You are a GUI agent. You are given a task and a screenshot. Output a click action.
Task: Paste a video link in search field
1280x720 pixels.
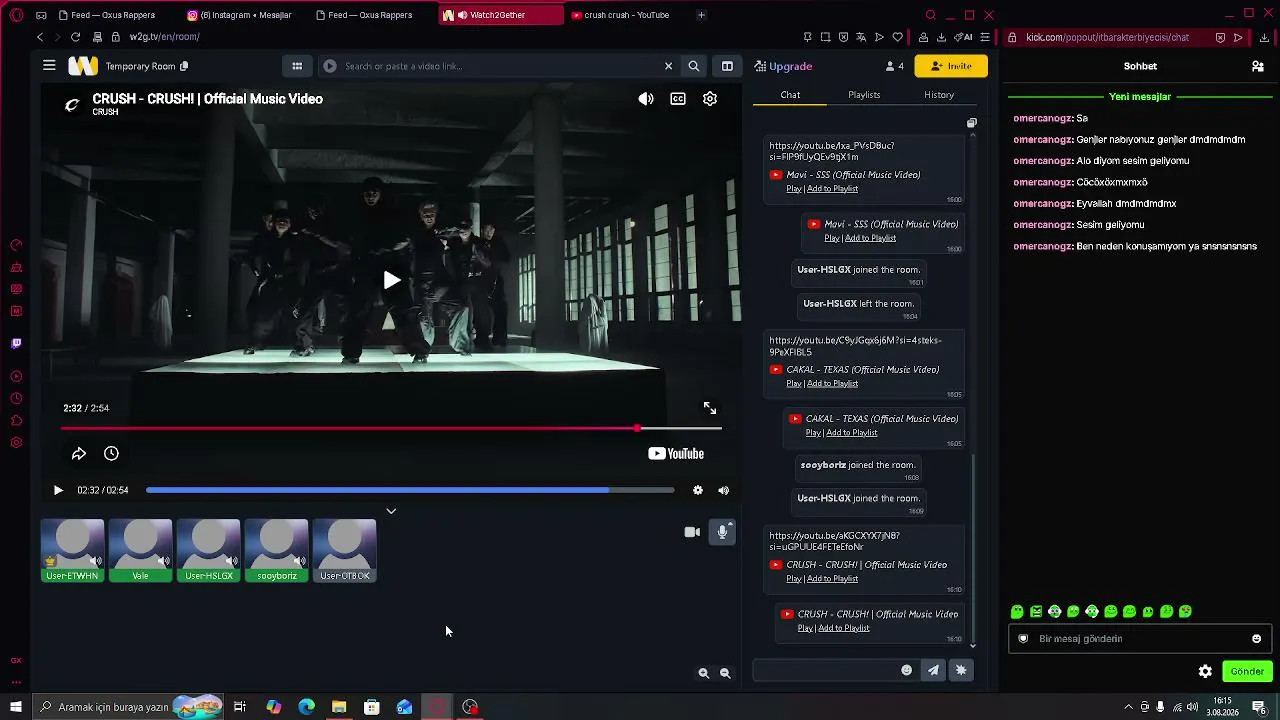click(x=500, y=66)
